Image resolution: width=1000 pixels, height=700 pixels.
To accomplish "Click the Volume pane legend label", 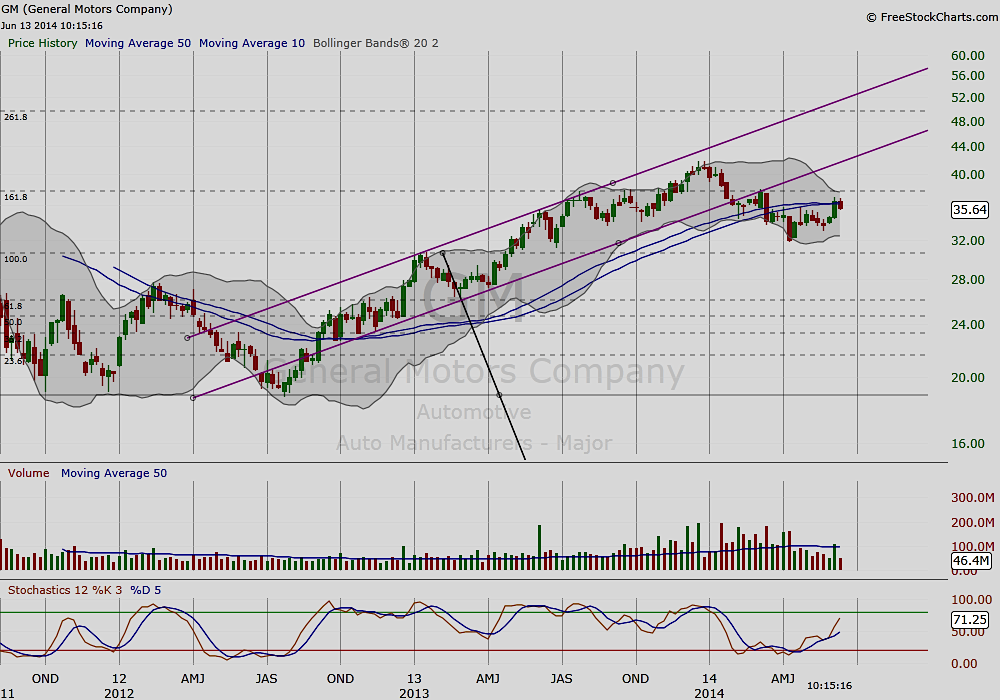I will (x=29, y=473).
